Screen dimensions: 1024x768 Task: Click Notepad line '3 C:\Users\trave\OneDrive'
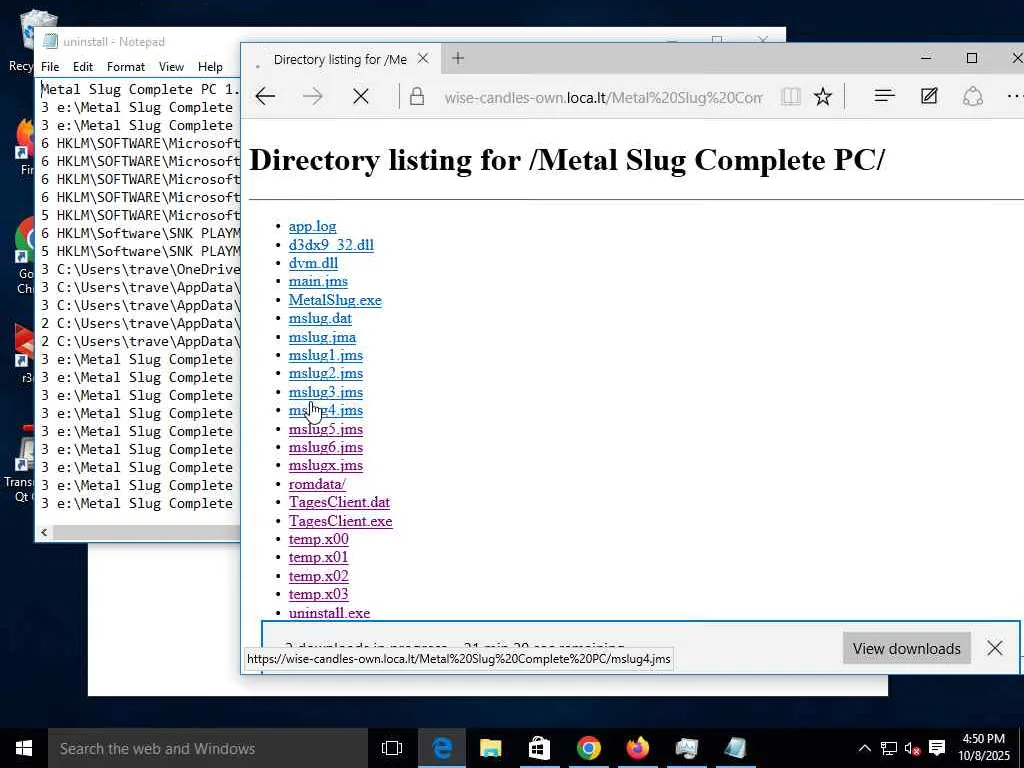140,269
